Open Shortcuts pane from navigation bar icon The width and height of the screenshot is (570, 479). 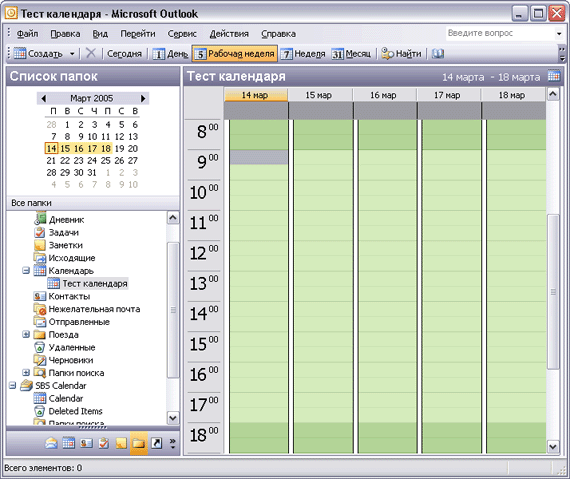click(x=156, y=443)
